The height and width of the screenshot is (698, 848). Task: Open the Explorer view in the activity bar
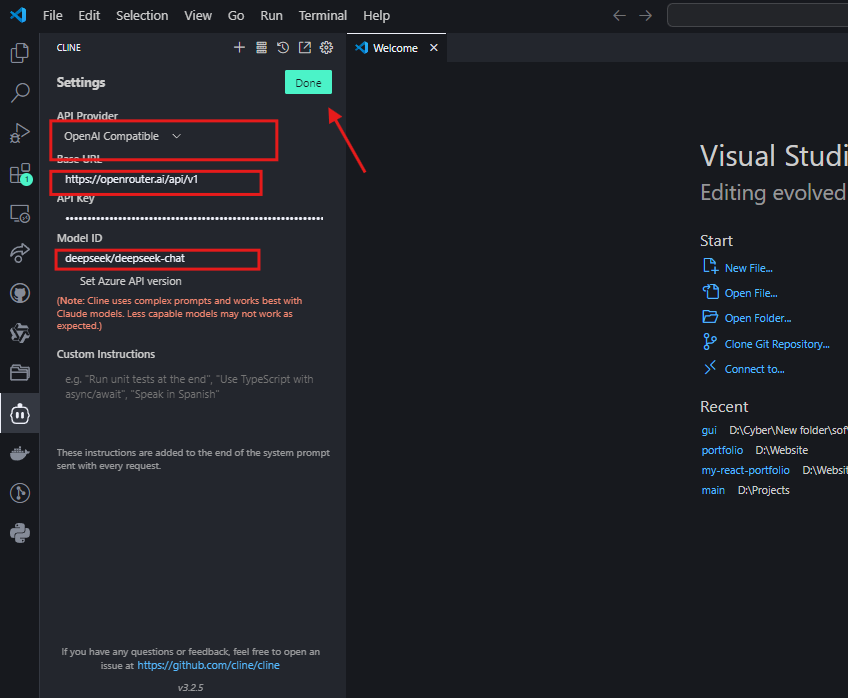19,53
